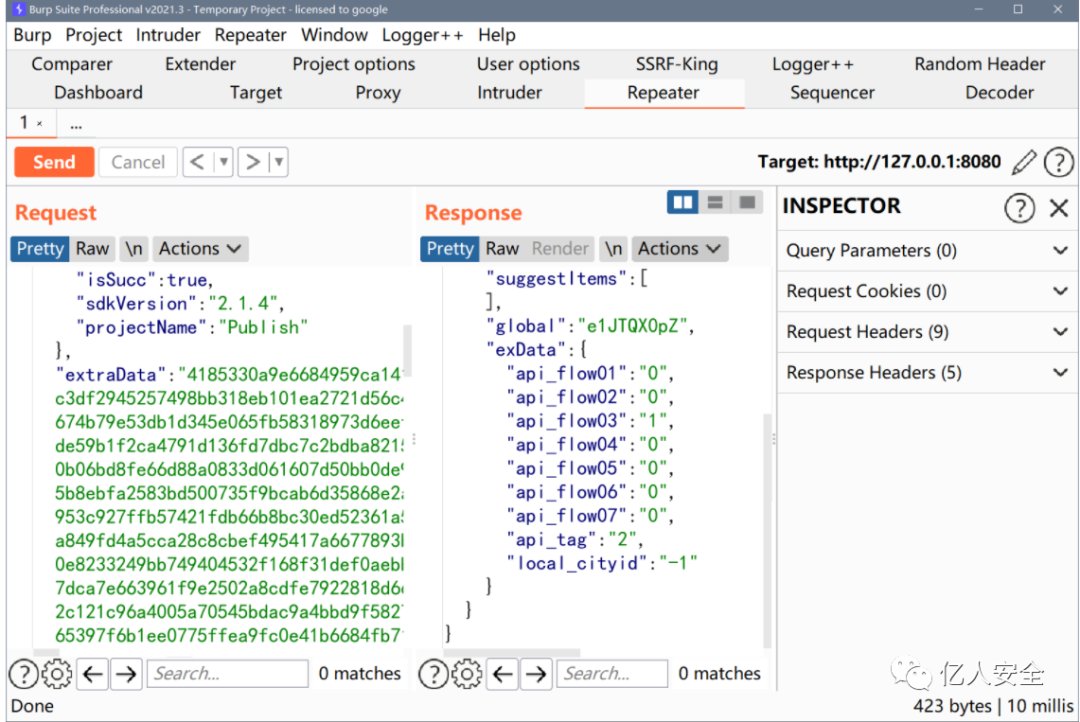Screen dimensions: 1080x722
Task: Open the SSRF-King tab
Action: tap(676, 64)
